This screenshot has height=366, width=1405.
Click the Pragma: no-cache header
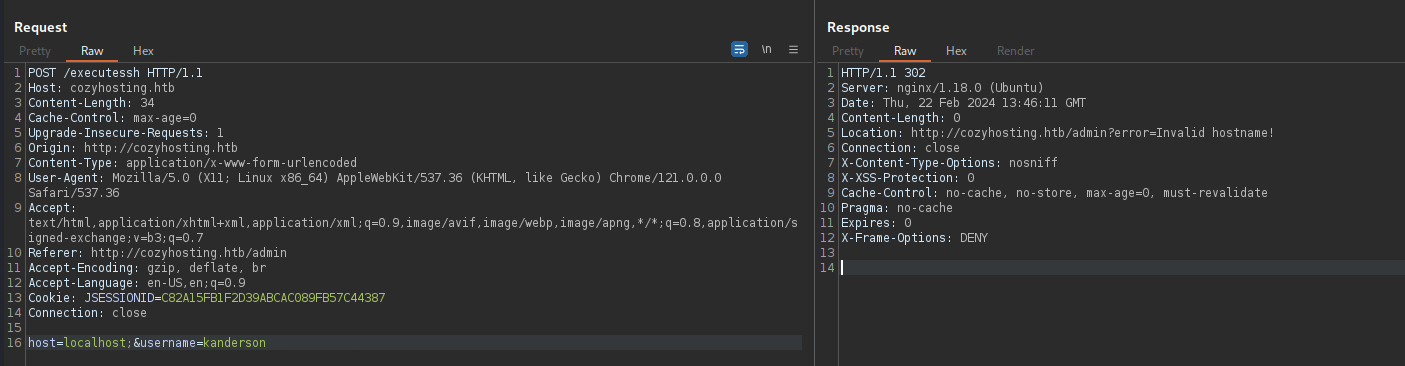pos(897,208)
